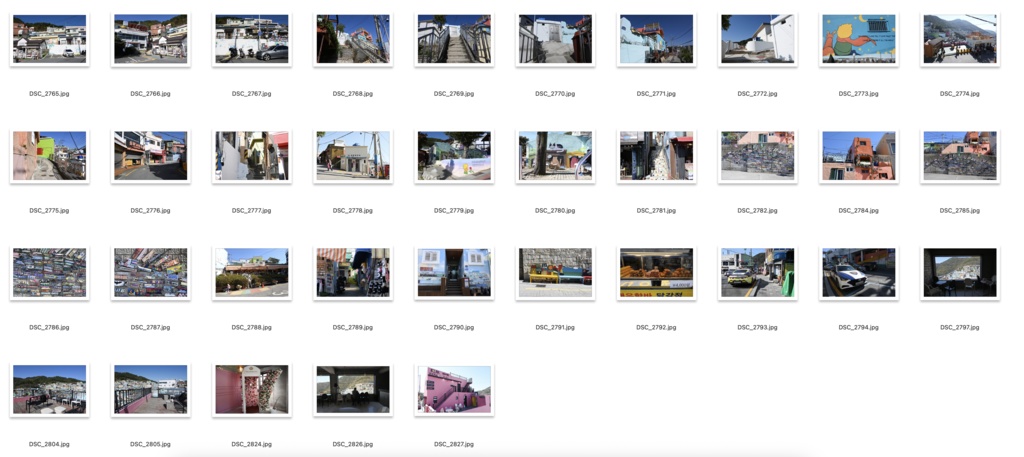The image size is (1024, 457).
Task: Select the DSC_2827.jpg pink building thumbnail
Action: (x=455, y=390)
